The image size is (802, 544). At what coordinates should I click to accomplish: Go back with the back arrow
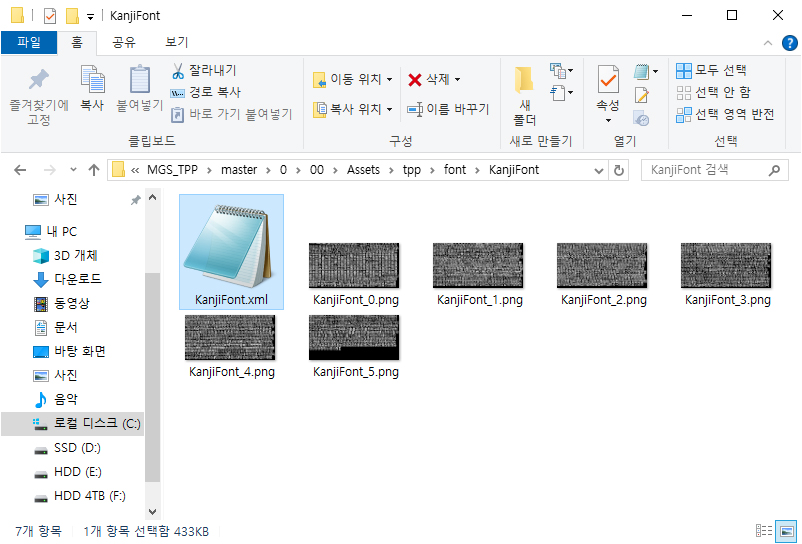[20, 170]
